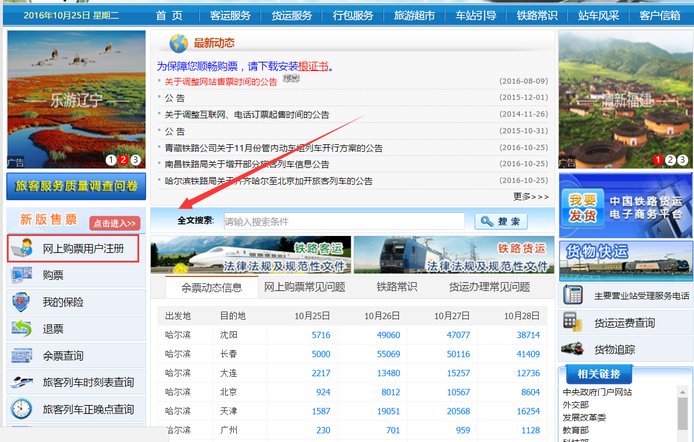
Task: Click 更多>>> for more news
Action: tap(531, 196)
